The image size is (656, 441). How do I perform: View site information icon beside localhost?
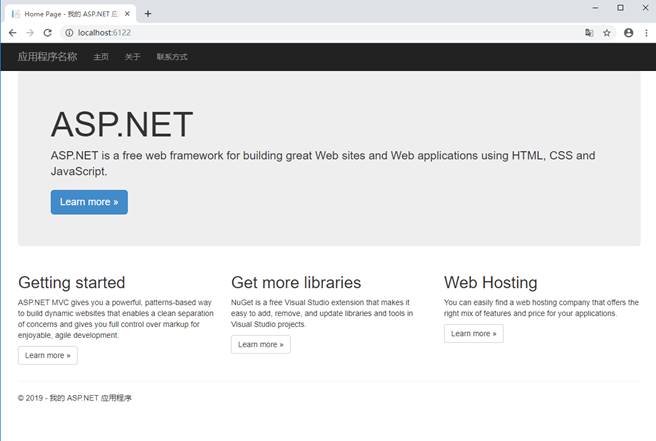tap(69, 33)
